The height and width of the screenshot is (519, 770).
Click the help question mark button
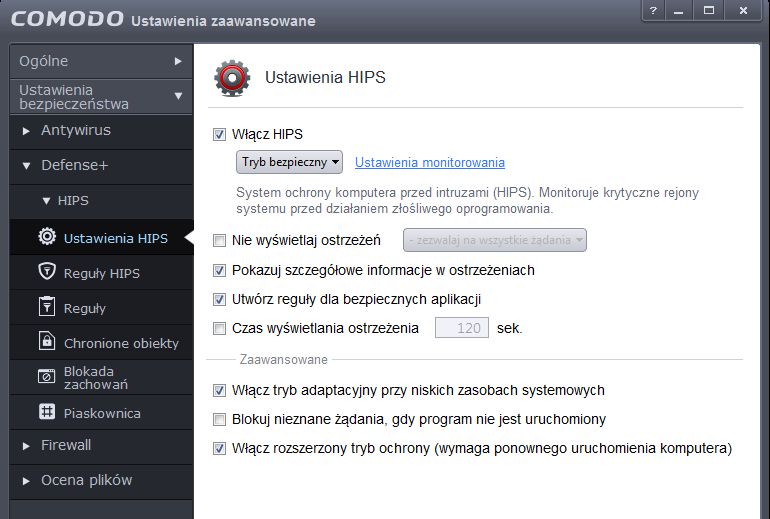pos(653,10)
